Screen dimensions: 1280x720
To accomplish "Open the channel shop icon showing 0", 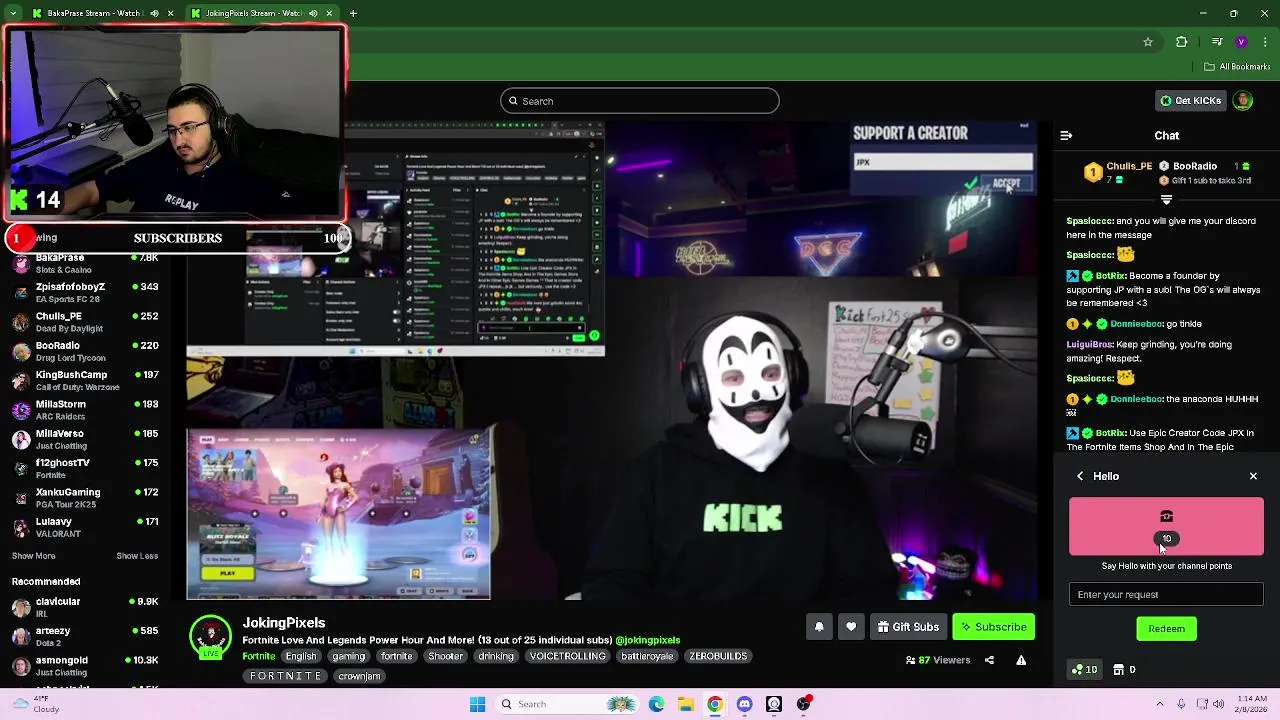I will (1125, 670).
